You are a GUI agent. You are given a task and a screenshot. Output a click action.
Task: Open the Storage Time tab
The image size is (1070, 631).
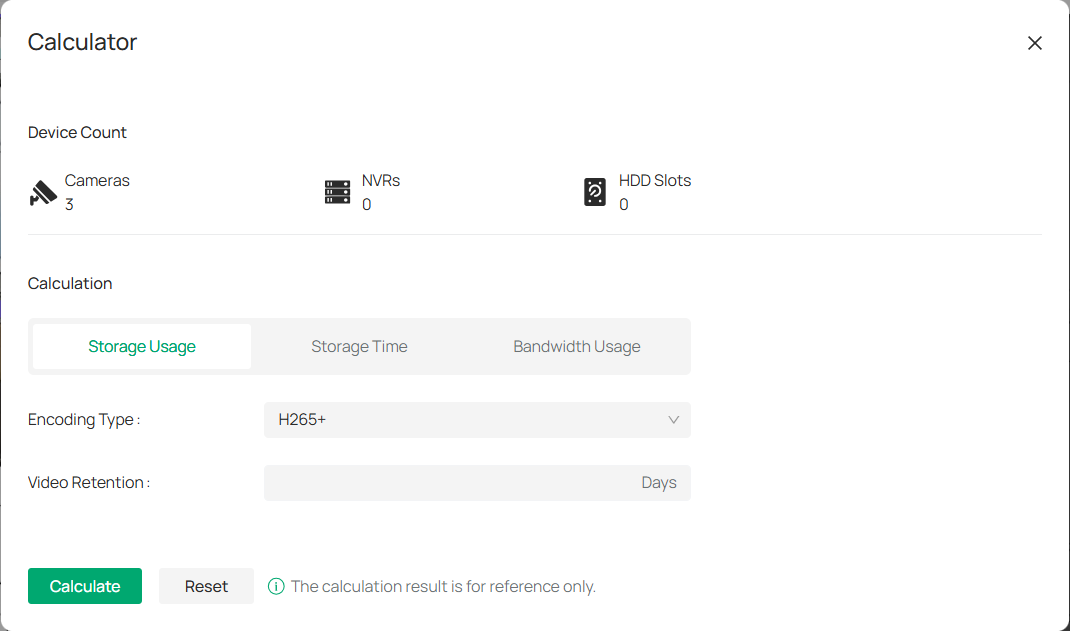359,347
